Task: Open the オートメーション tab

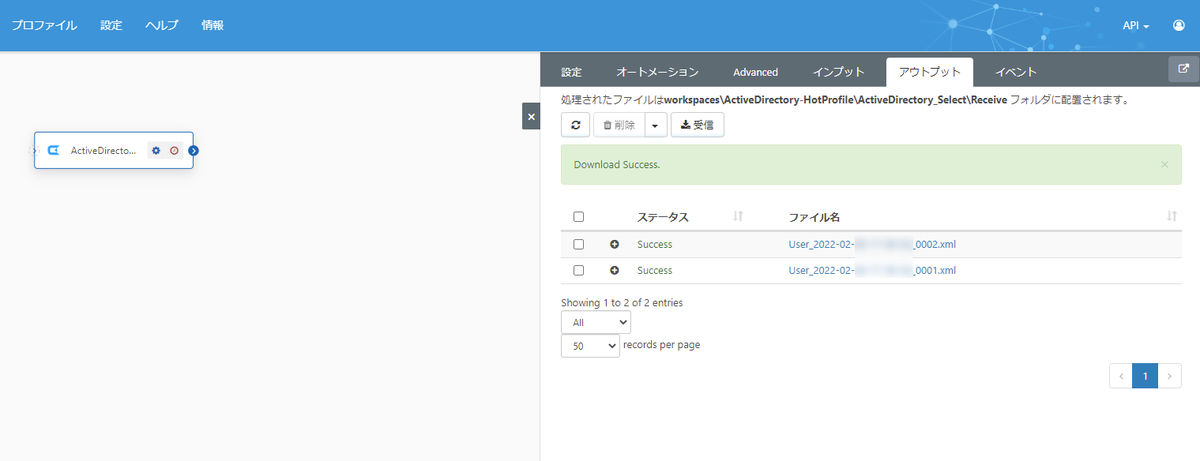Action: [657, 72]
